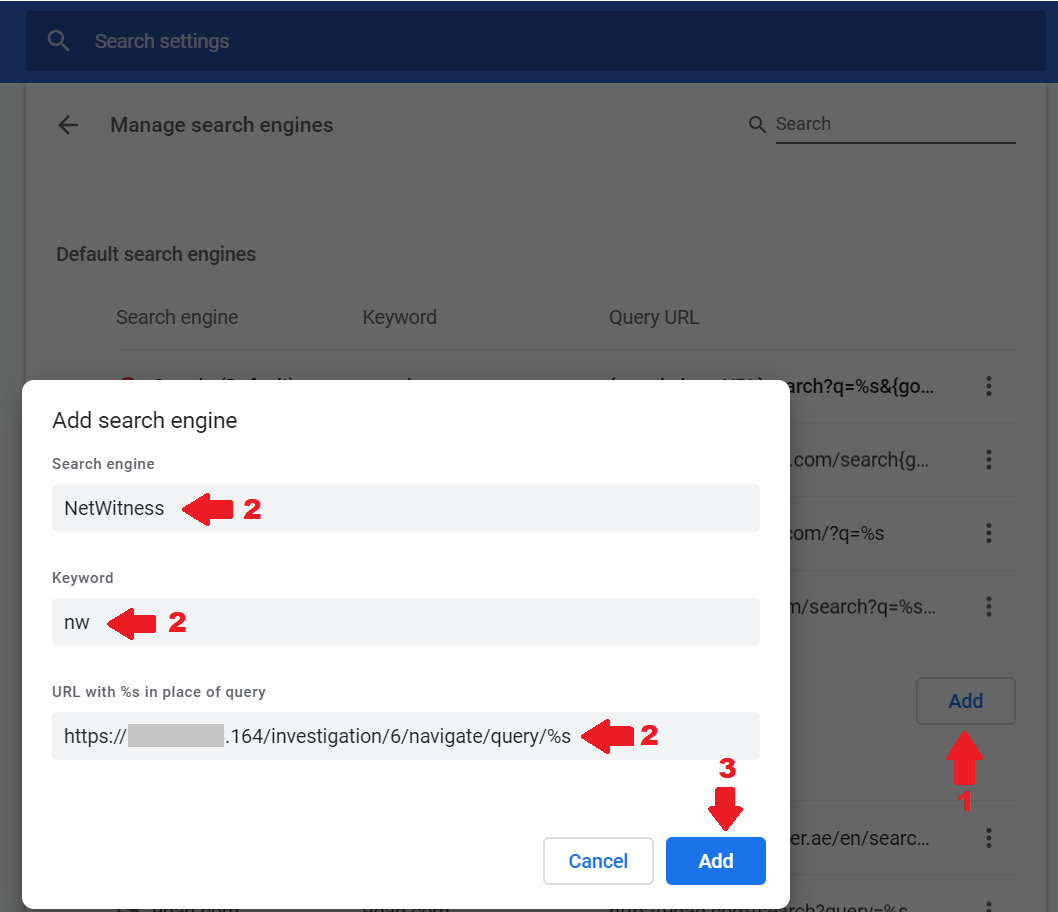Cancel the Add search engine dialog
Screen dimensions: 1058x912
[x=598, y=861]
